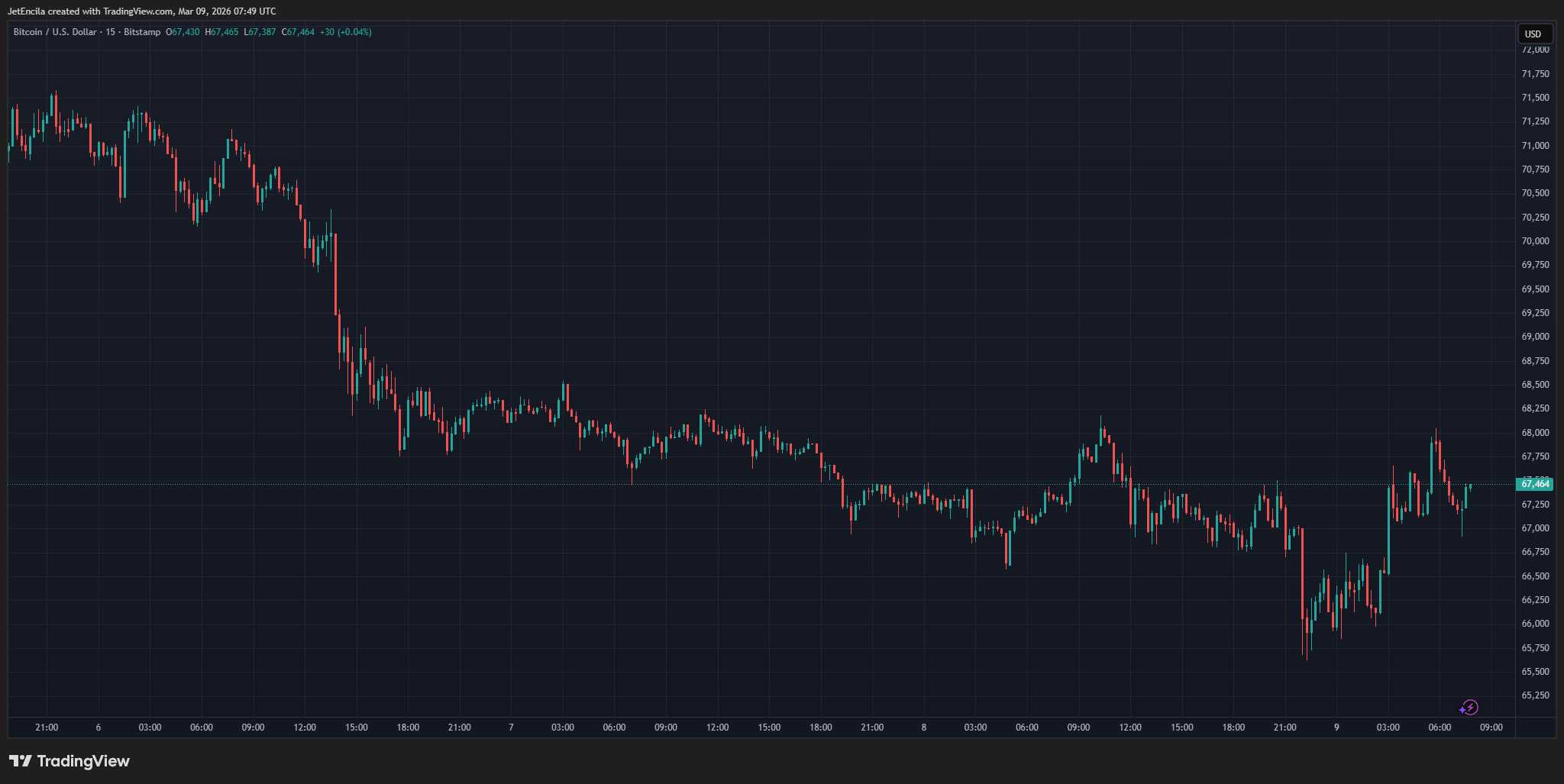1564x784 pixels.
Task: Click the Bitcoin / U.S. Dollar symbol title
Action: tap(55, 32)
